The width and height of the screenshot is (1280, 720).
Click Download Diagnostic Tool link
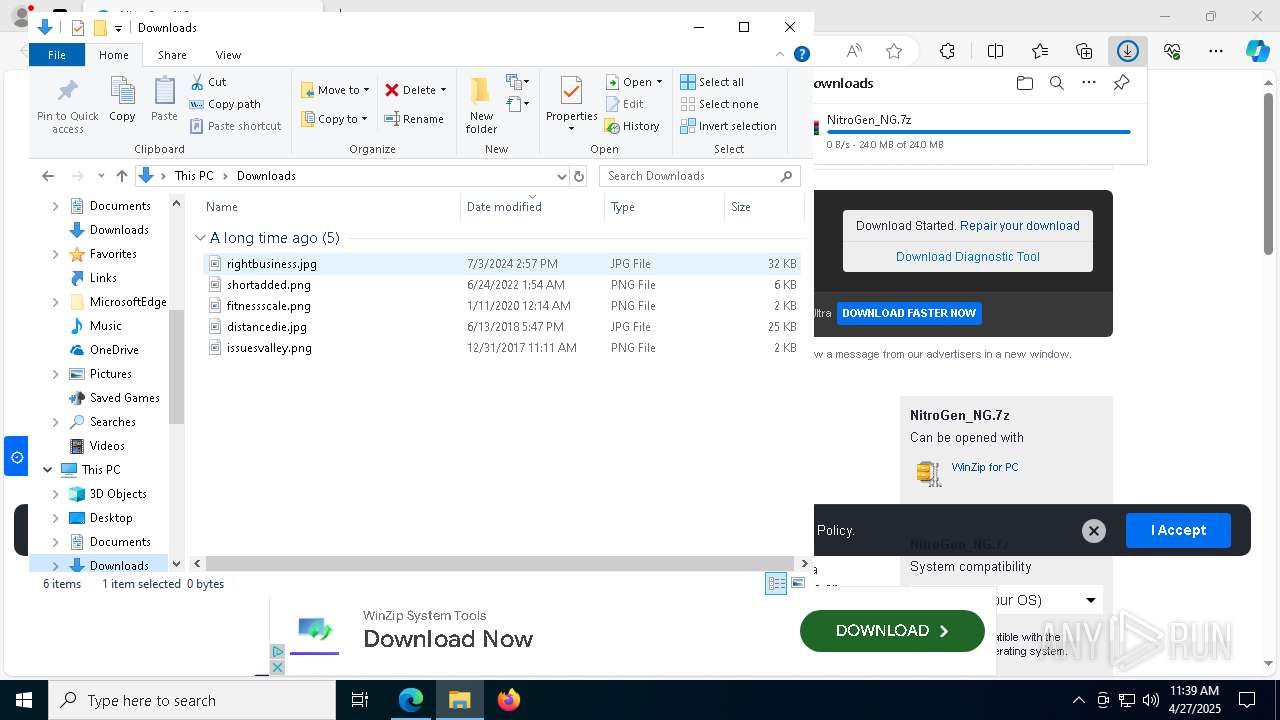[968, 257]
